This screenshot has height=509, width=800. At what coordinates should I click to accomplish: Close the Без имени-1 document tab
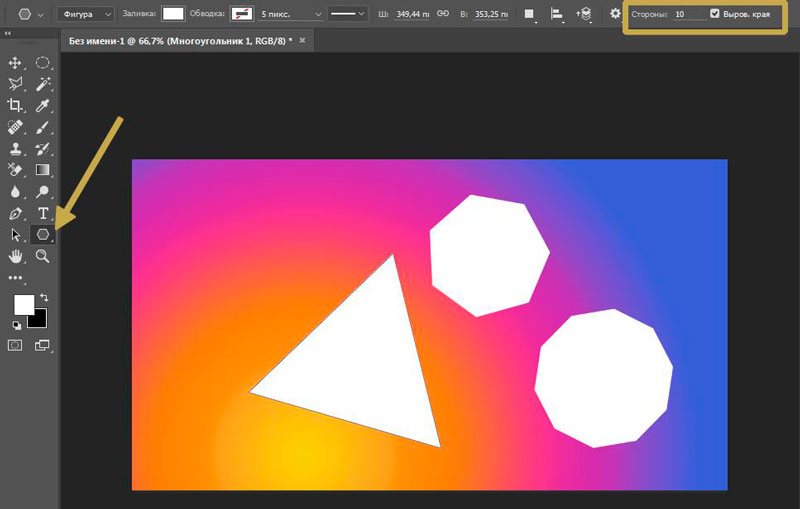(302, 40)
